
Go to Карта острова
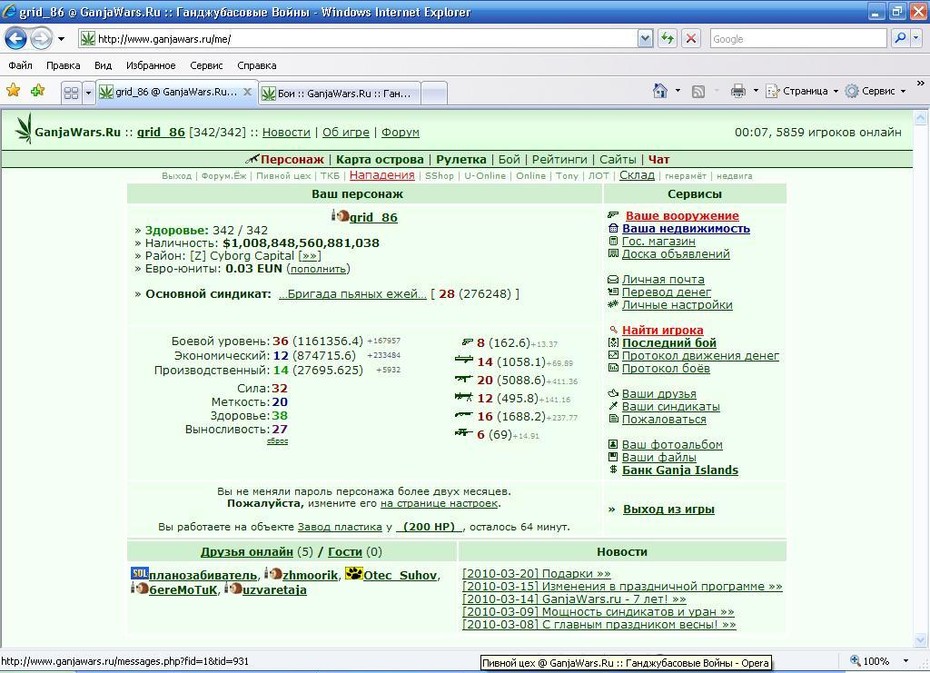pos(380,160)
